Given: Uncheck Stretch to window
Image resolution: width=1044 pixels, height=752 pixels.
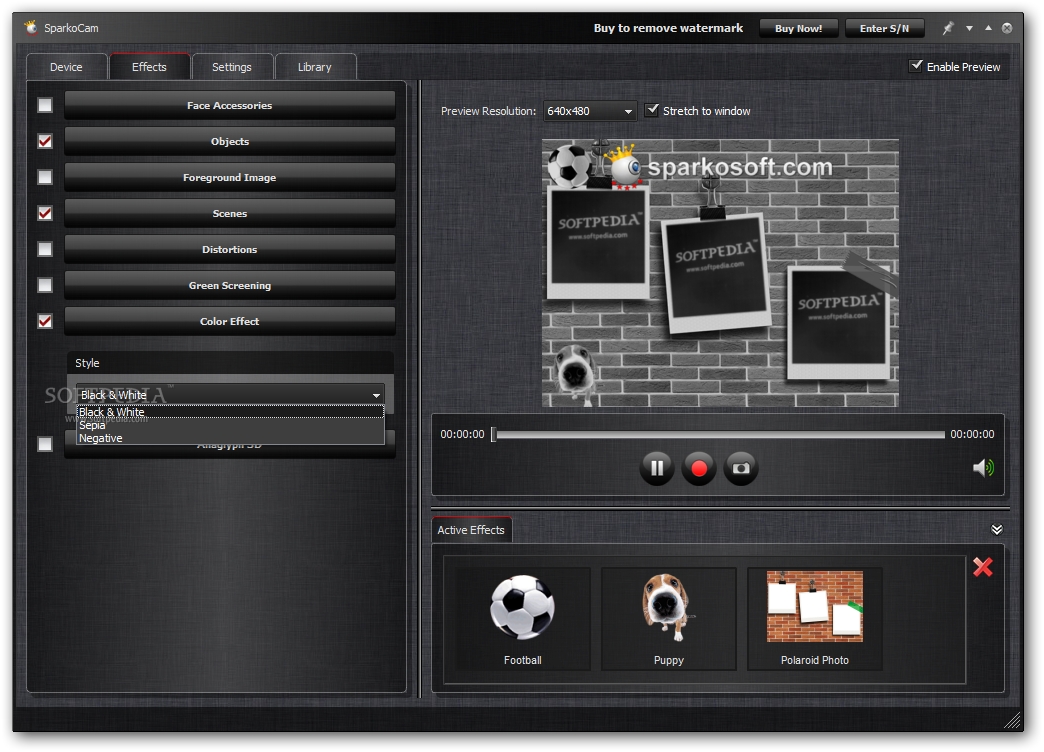Looking at the screenshot, I should 652,110.
